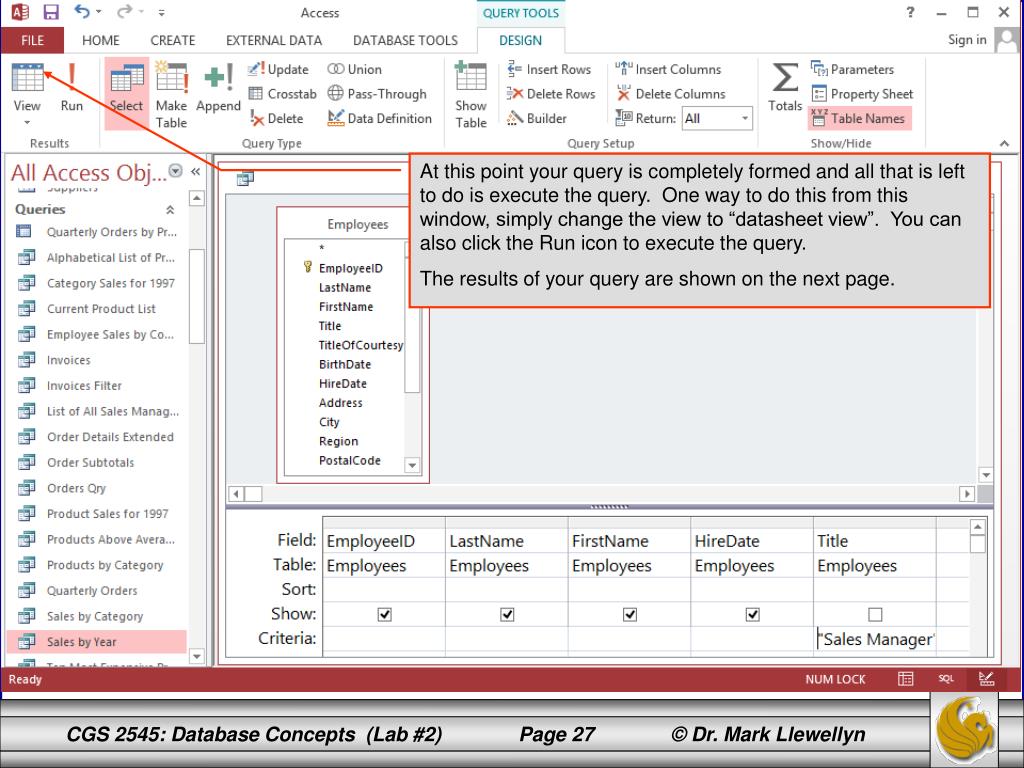Choose the Union query type

point(355,69)
